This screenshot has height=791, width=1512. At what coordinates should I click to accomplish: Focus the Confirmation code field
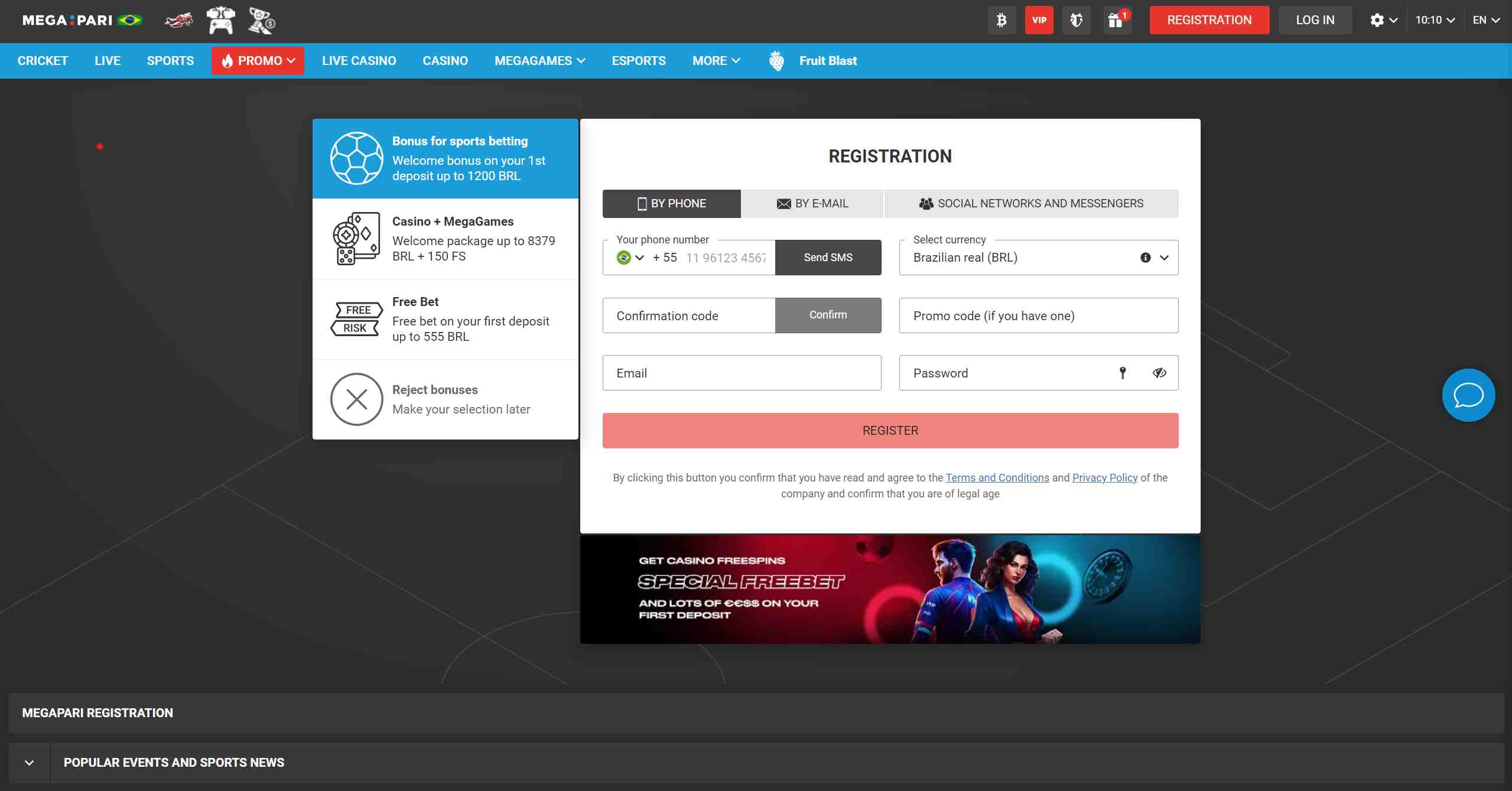pyautogui.click(x=689, y=315)
